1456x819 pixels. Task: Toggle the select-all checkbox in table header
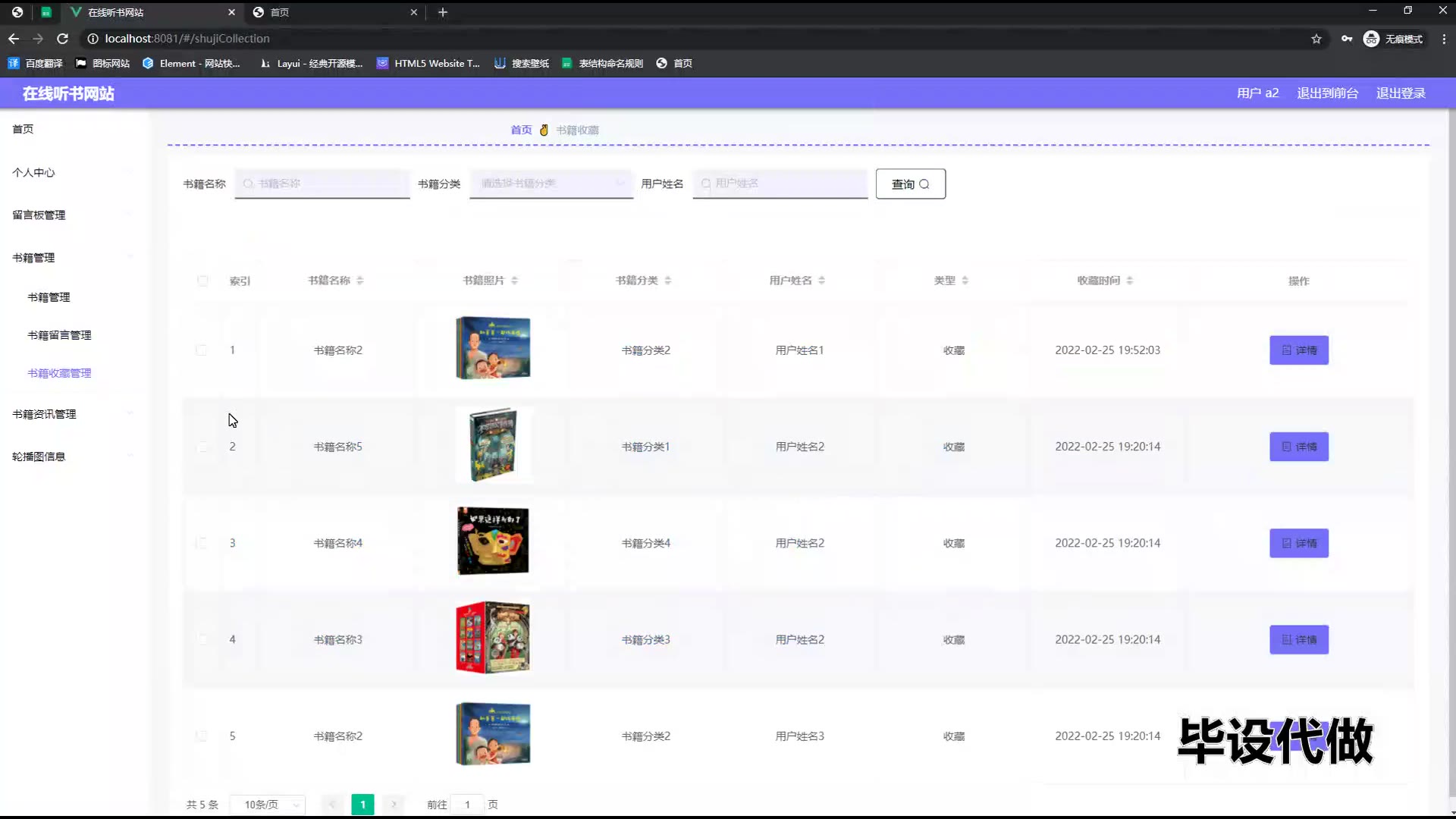[x=202, y=281]
